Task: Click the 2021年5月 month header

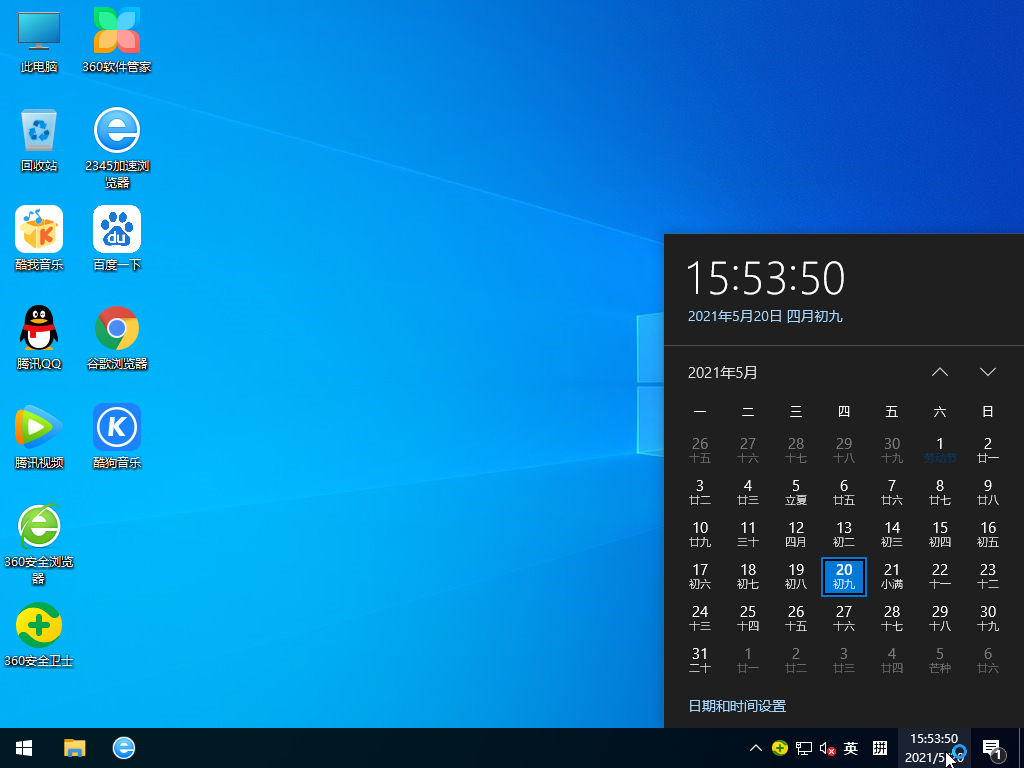Action: [x=722, y=373]
